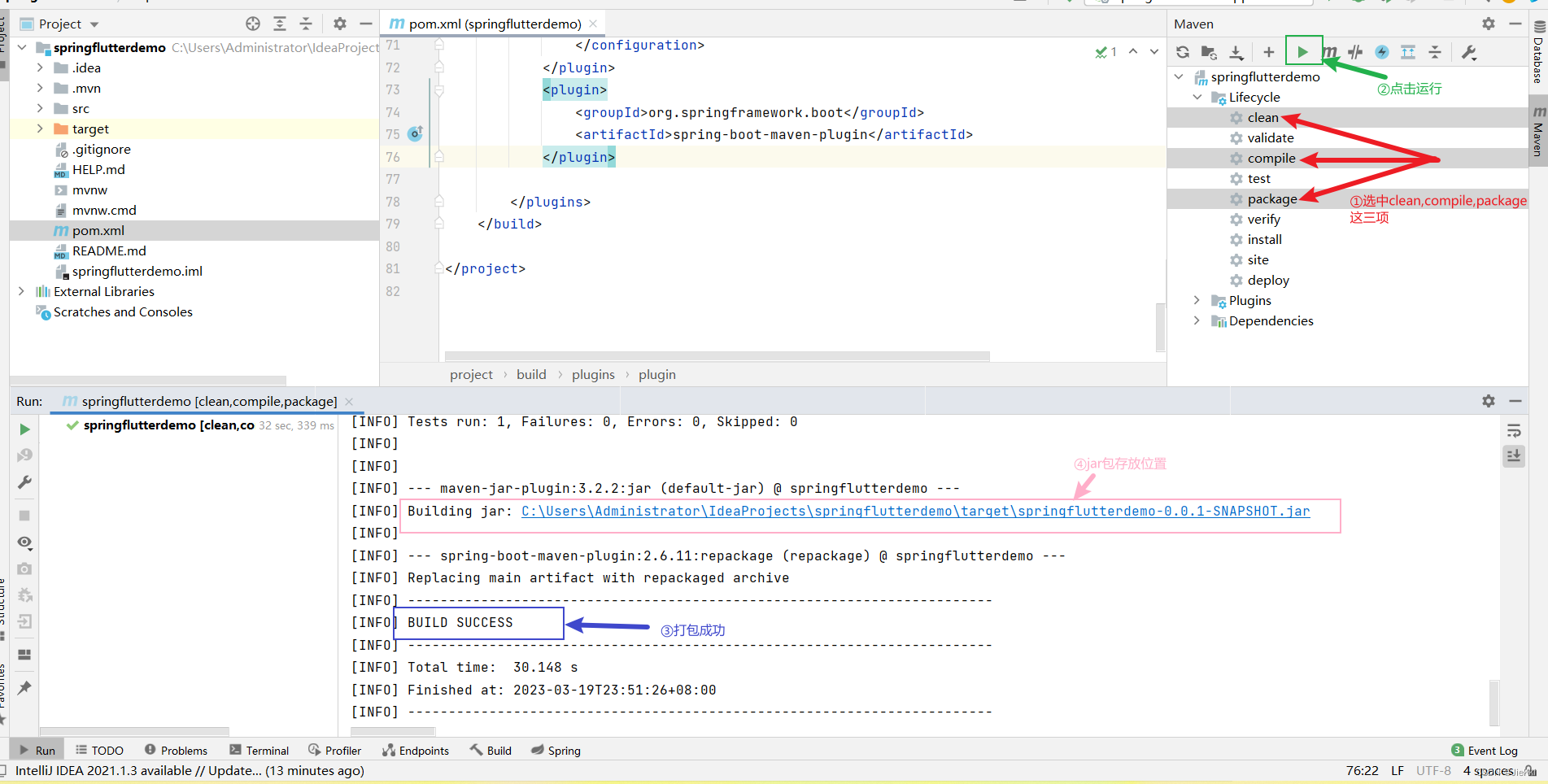Select opened file locate icon in Project
The height and width of the screenshot is (784, 1548).
(253, 24)
